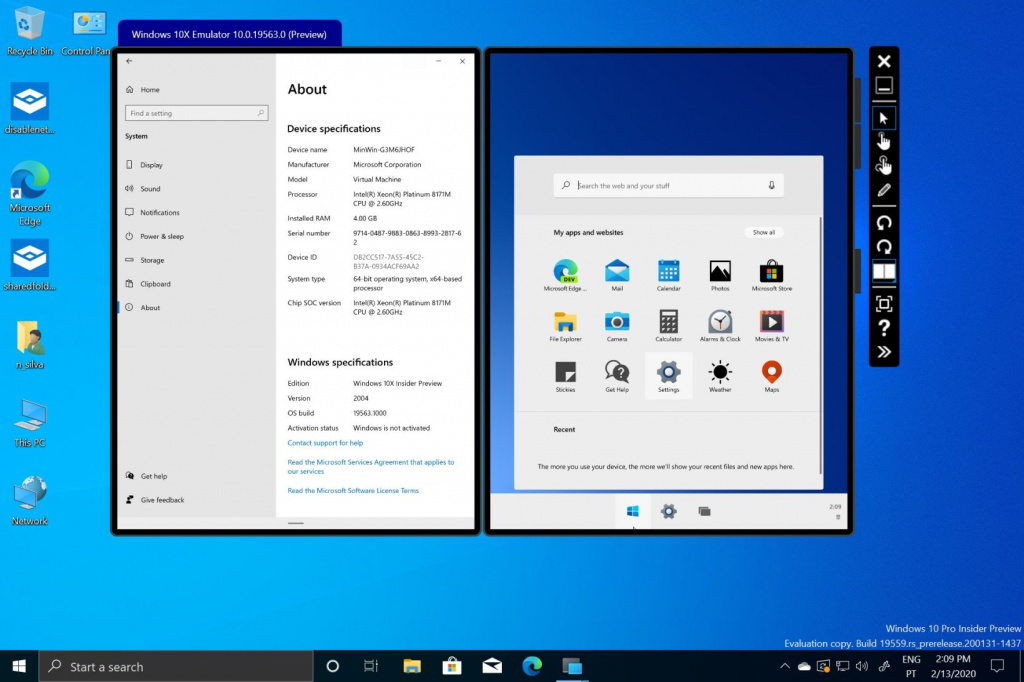This screenshot has height=682, width=1024.
Task: Click Show all next to My apps
Action: coord(763,232)
